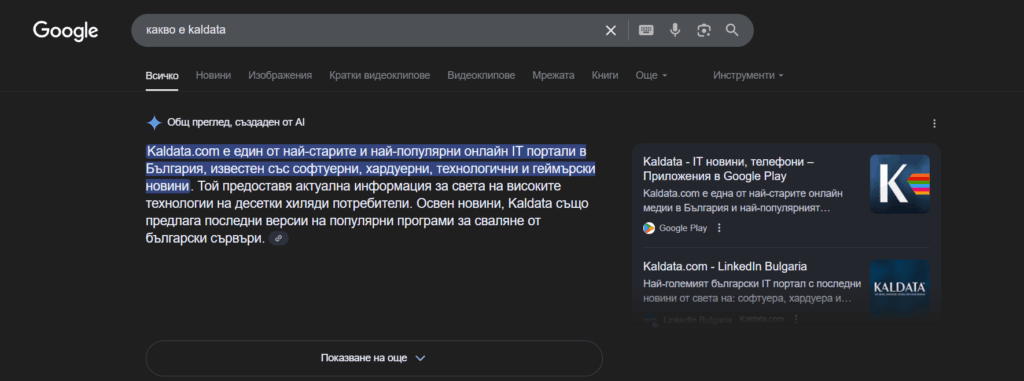The width and height of the screenshot is (1024, 381).
Task: Open the KALDATA LinkedIn logo thumbnail
Action: (x=899, y=289)
